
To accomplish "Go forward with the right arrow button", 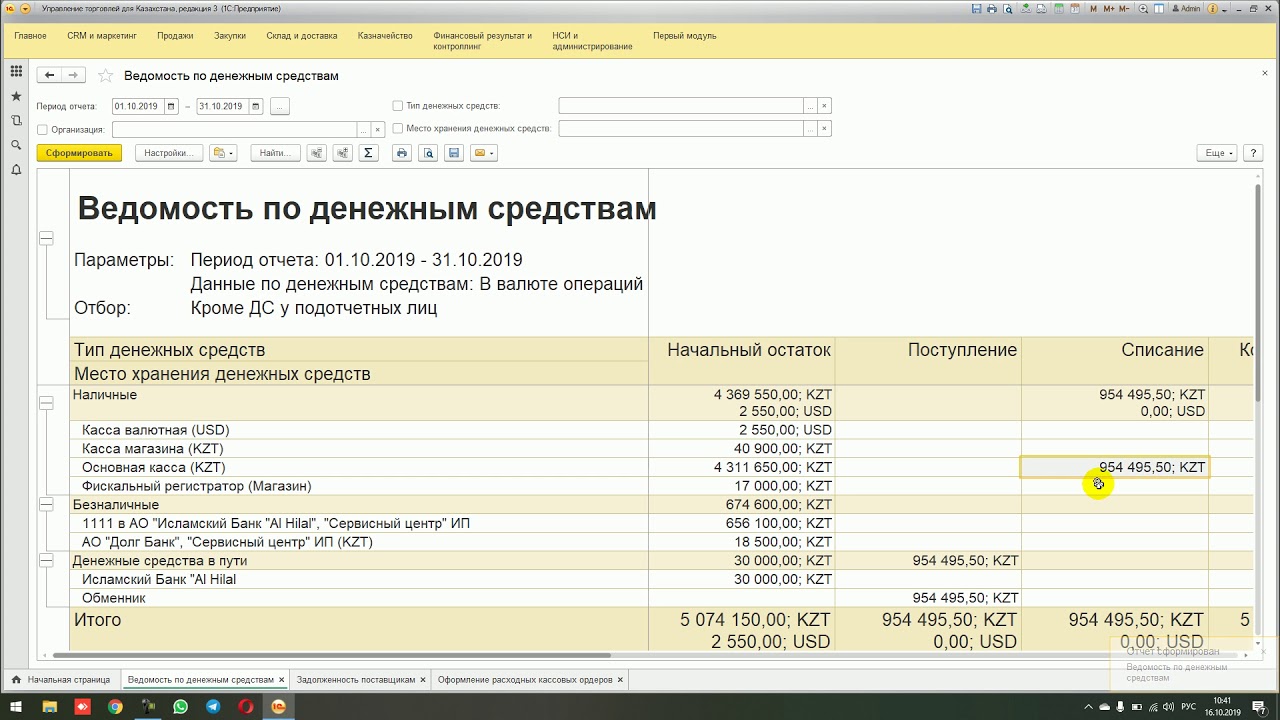I will pyautogui.click(x=73, y=75).
